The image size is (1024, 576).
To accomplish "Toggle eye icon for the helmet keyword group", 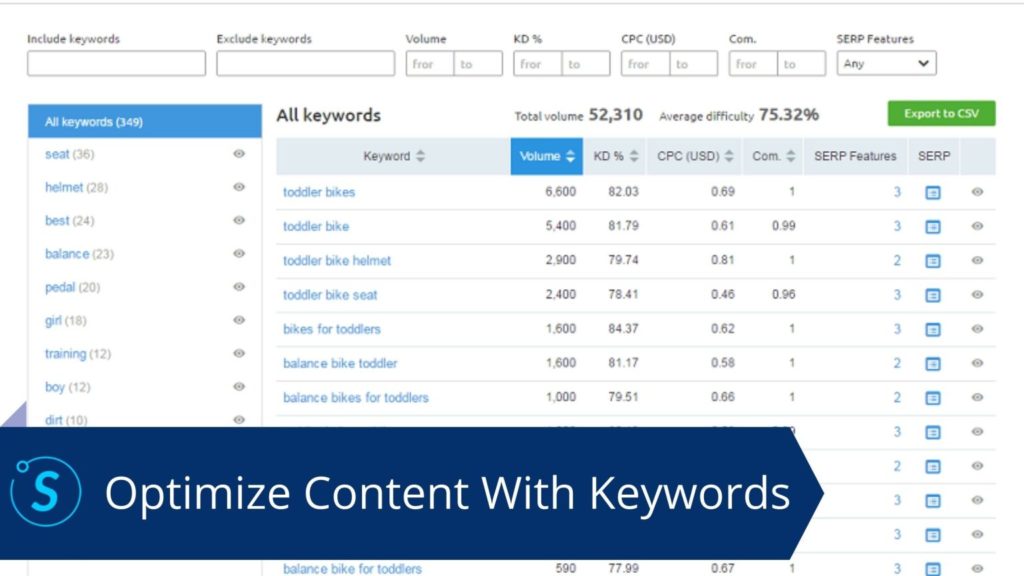I will click(239, 187).
